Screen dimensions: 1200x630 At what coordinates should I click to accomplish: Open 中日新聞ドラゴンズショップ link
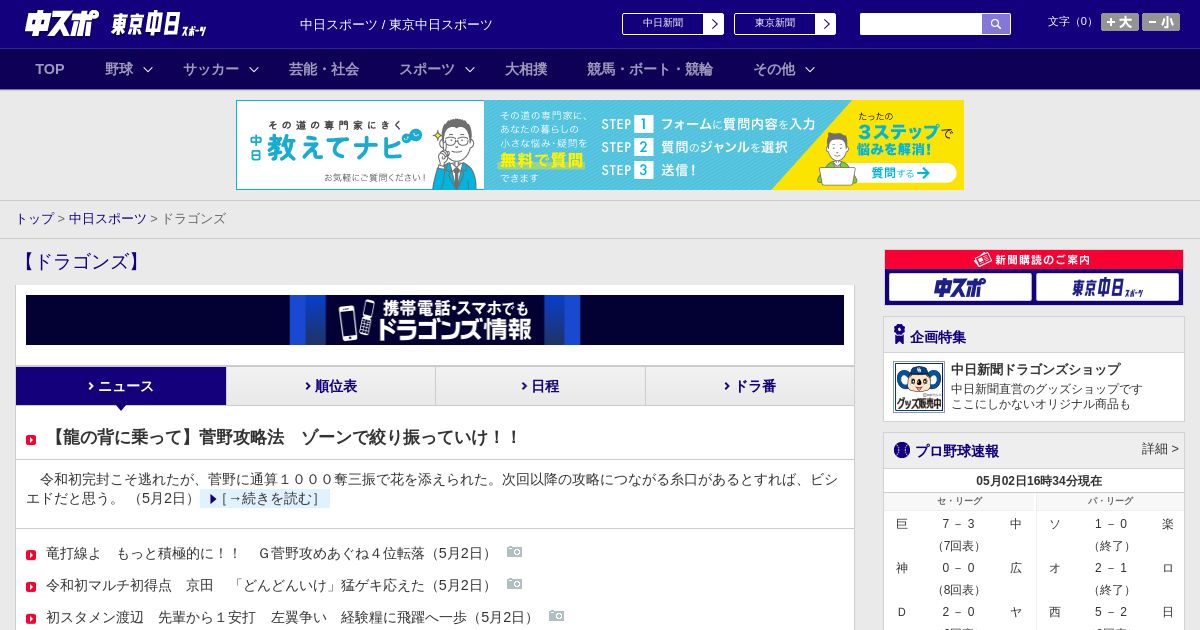tap(1035, 369)
